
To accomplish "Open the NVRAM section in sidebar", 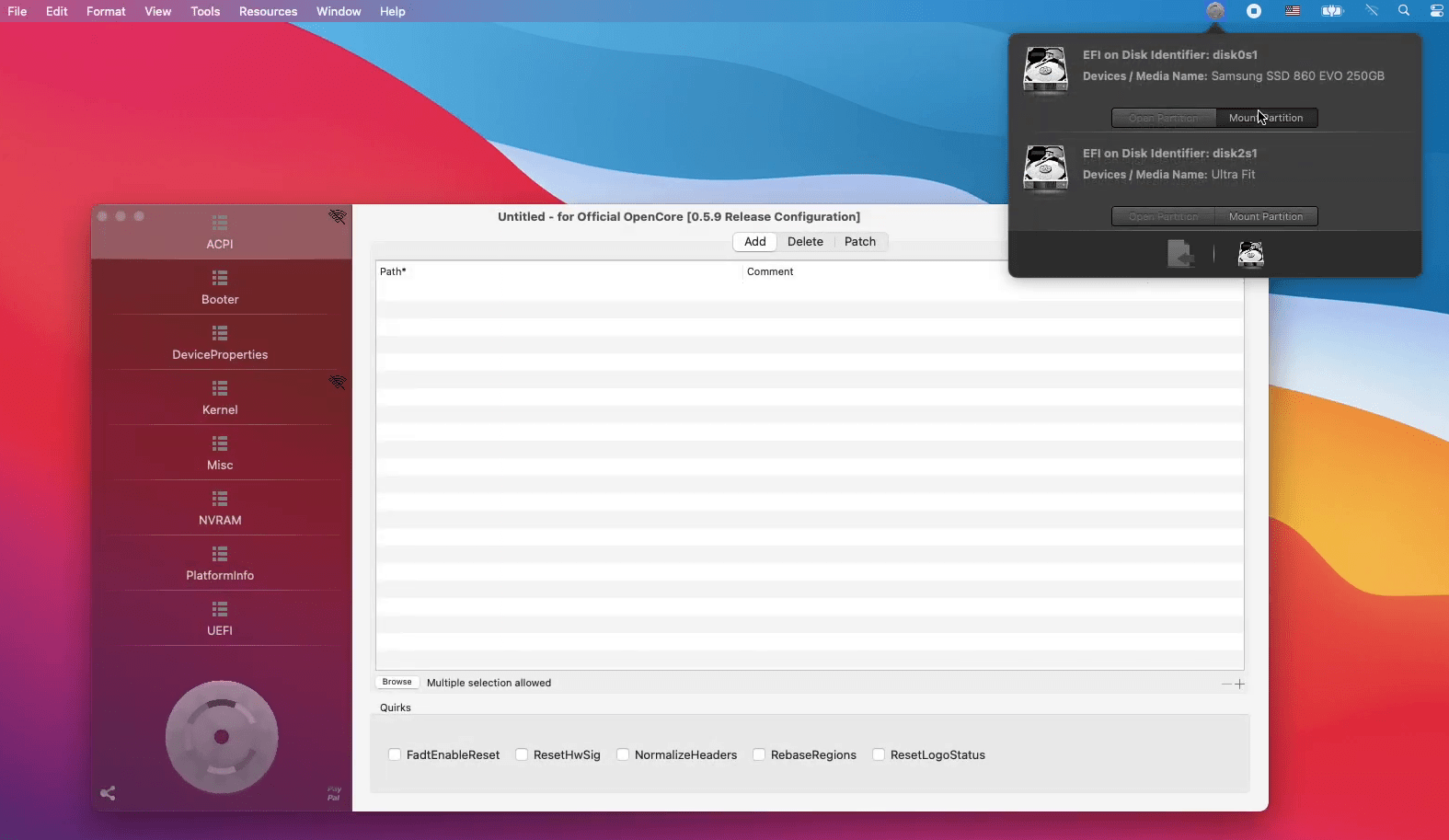I will point(220,508).
